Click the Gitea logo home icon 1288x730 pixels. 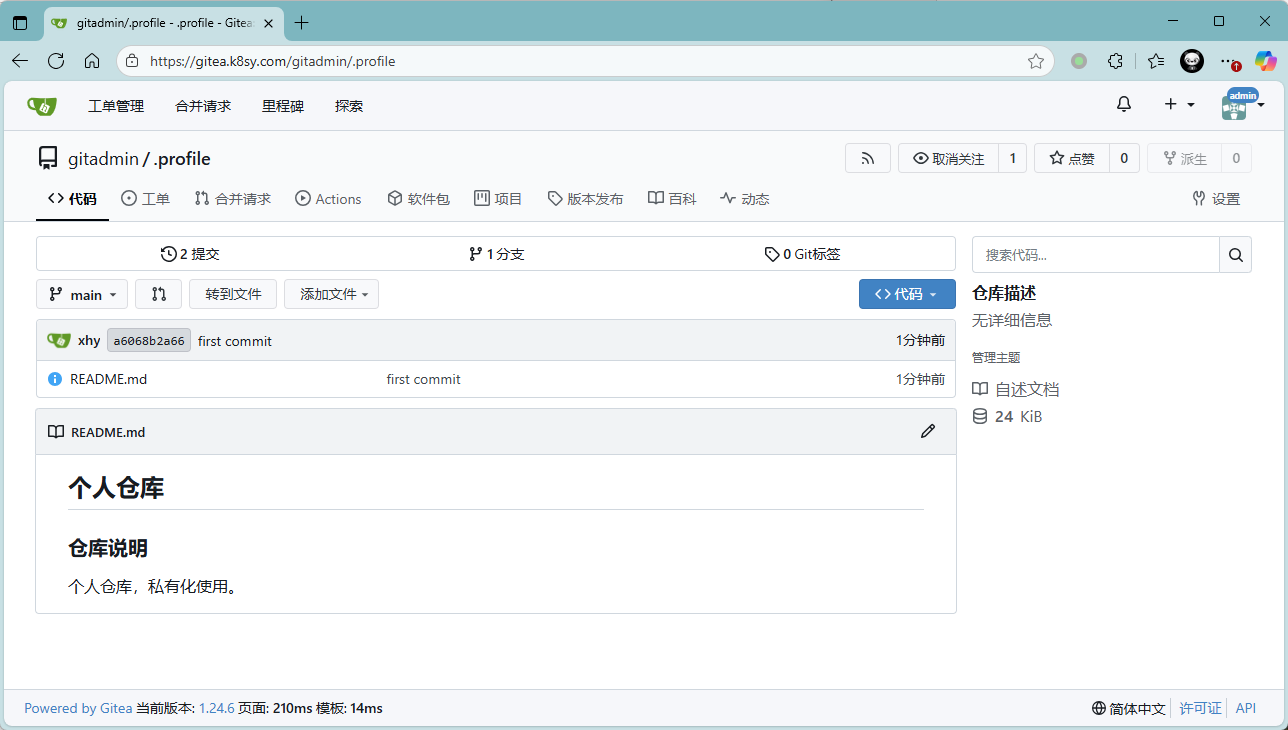(42, 105)
